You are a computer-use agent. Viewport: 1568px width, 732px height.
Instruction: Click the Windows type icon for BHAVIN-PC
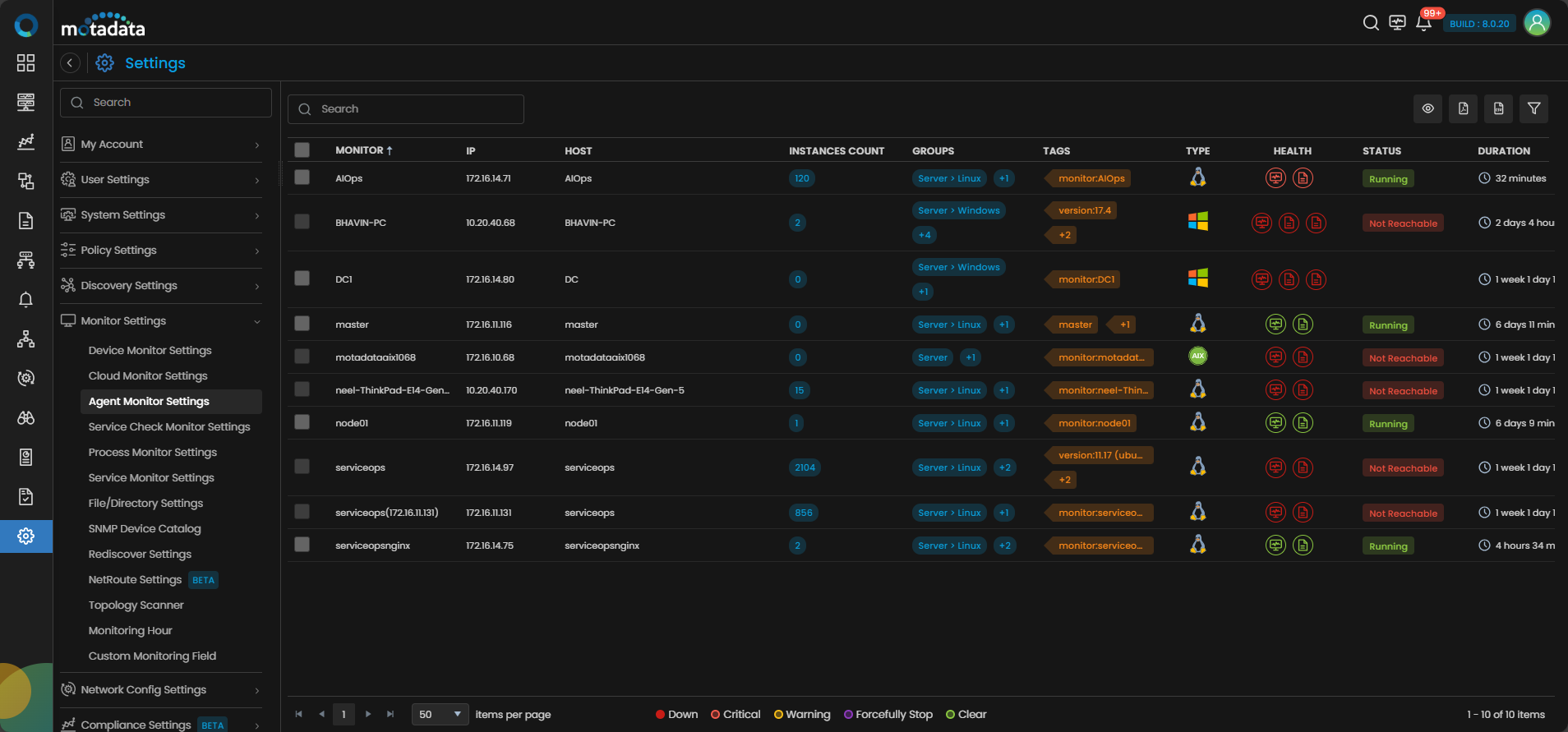point(1198,222)
